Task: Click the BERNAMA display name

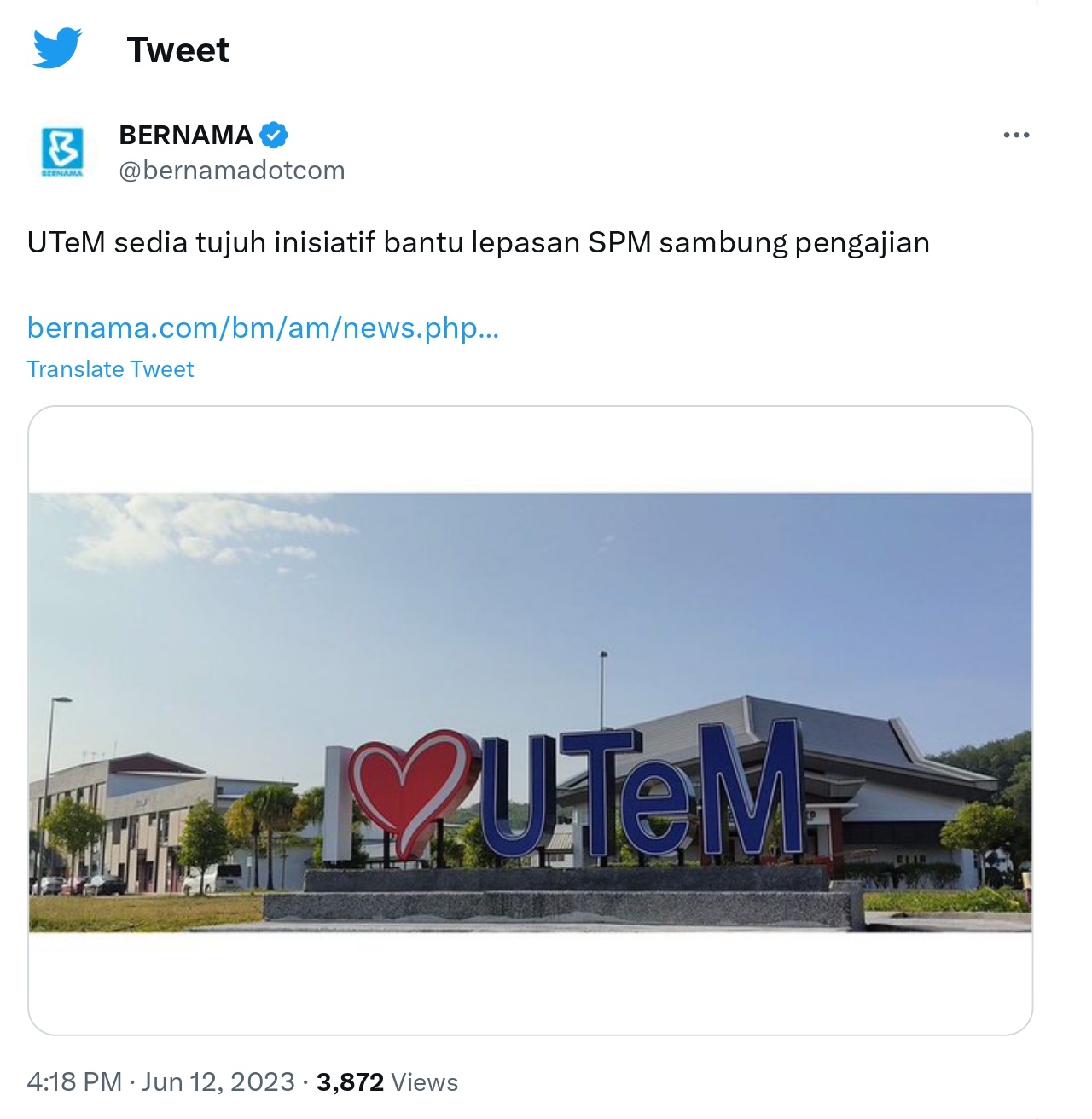Action: [185, 135]
